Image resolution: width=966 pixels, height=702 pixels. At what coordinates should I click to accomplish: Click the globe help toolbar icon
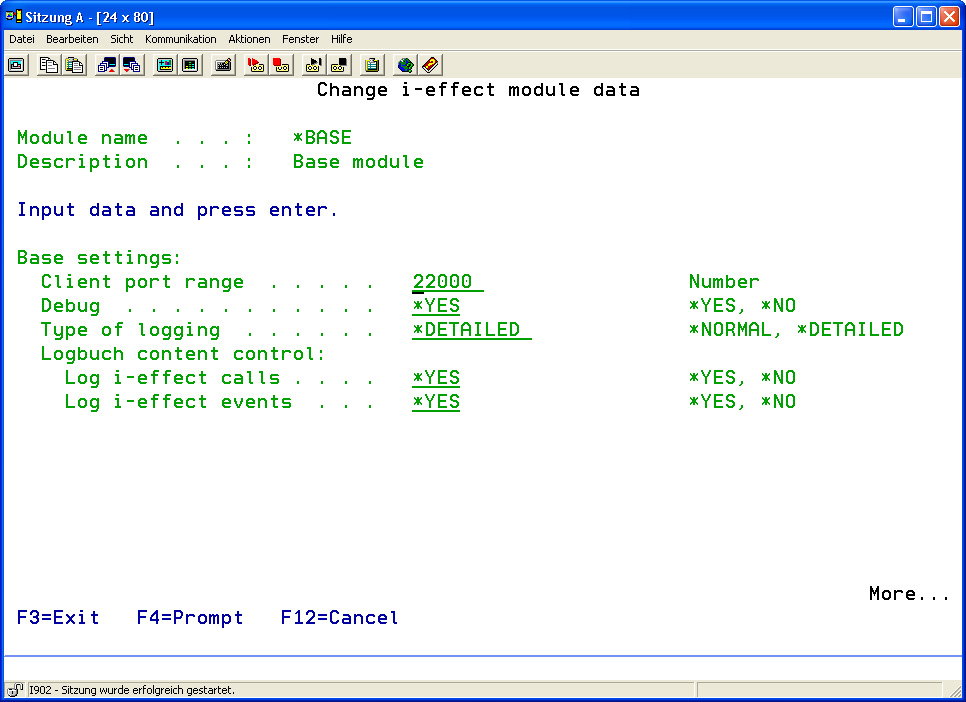click(x=405, y=65)
